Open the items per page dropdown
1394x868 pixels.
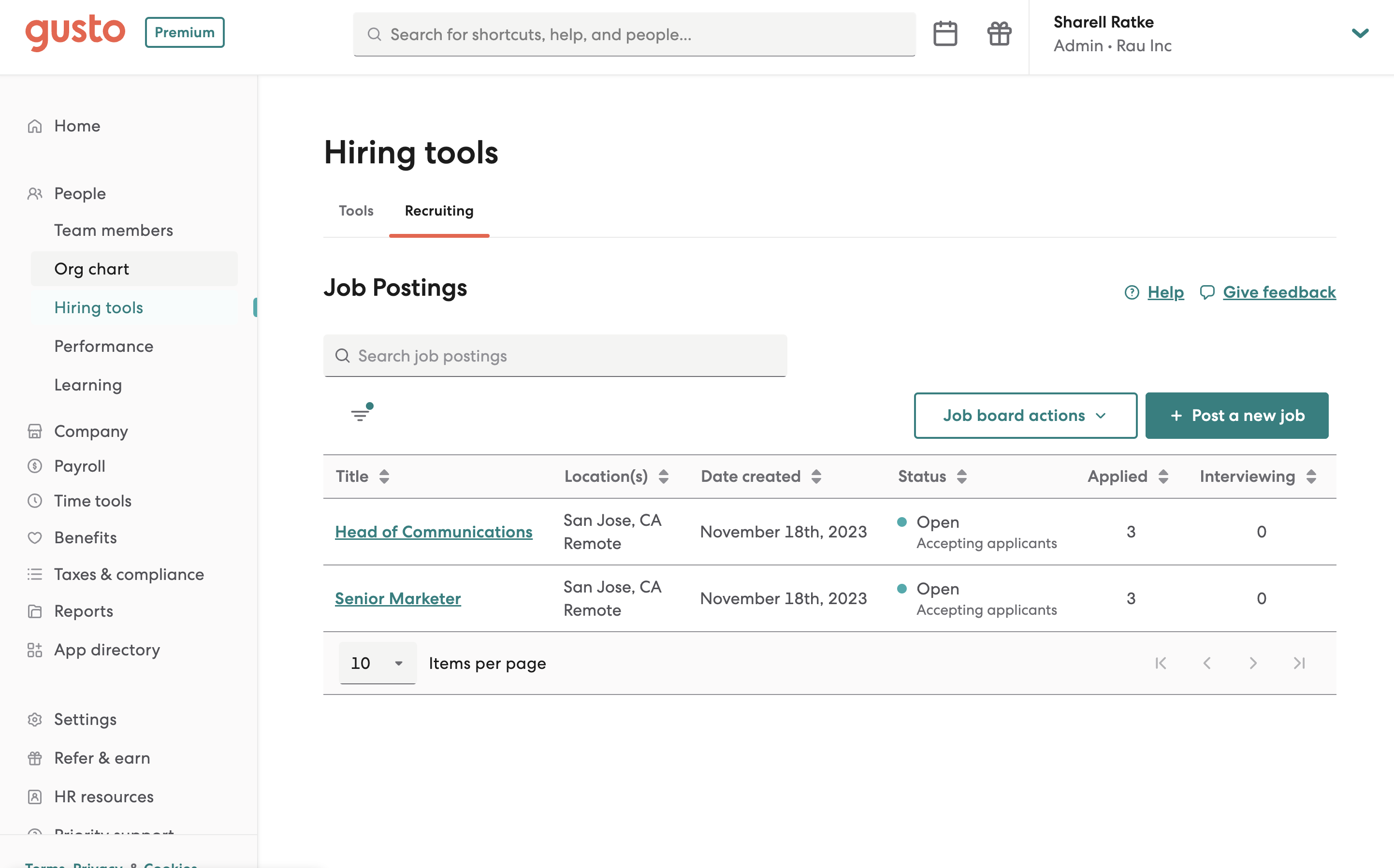point(378,663)
